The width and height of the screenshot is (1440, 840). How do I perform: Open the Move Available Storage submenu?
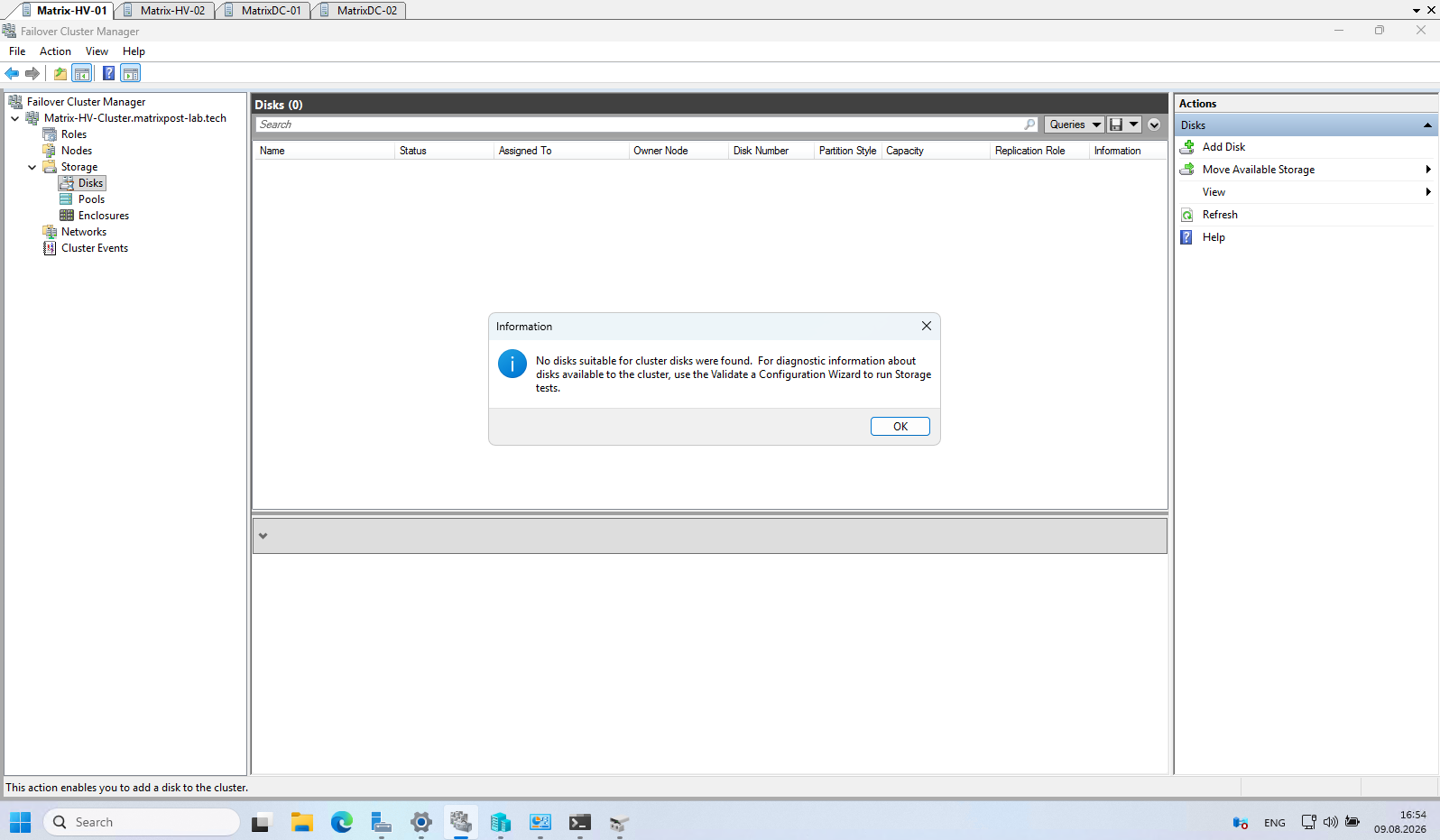(x=1306, y=170)
